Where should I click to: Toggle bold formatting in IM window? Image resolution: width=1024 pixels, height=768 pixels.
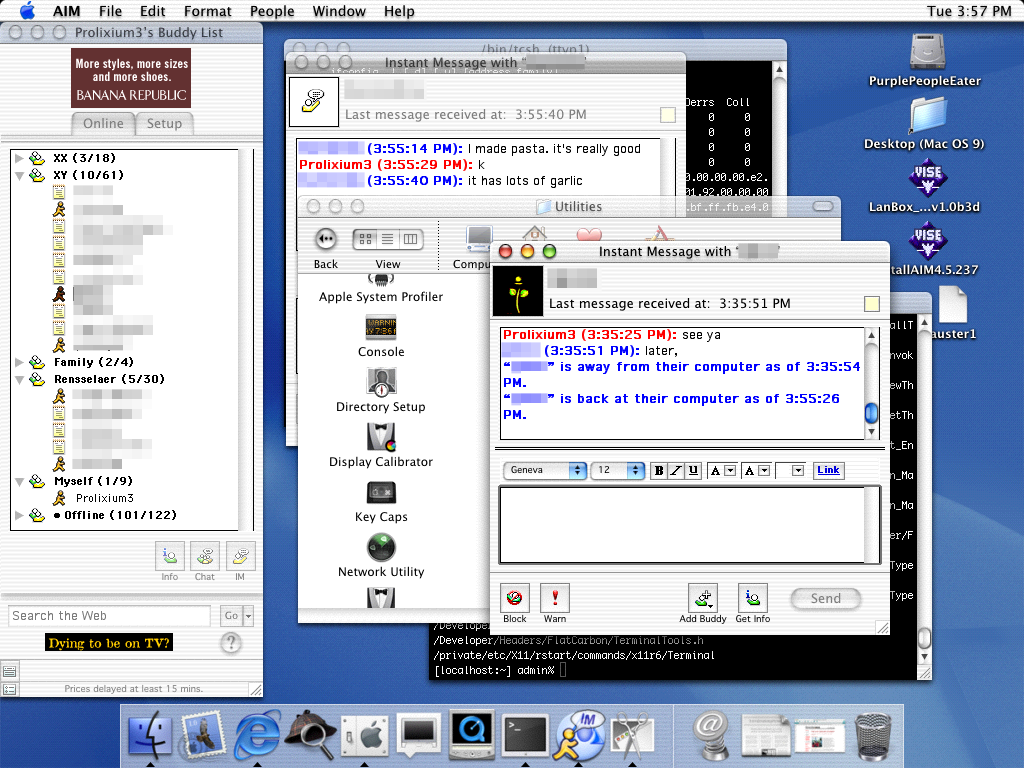(659, 470)
